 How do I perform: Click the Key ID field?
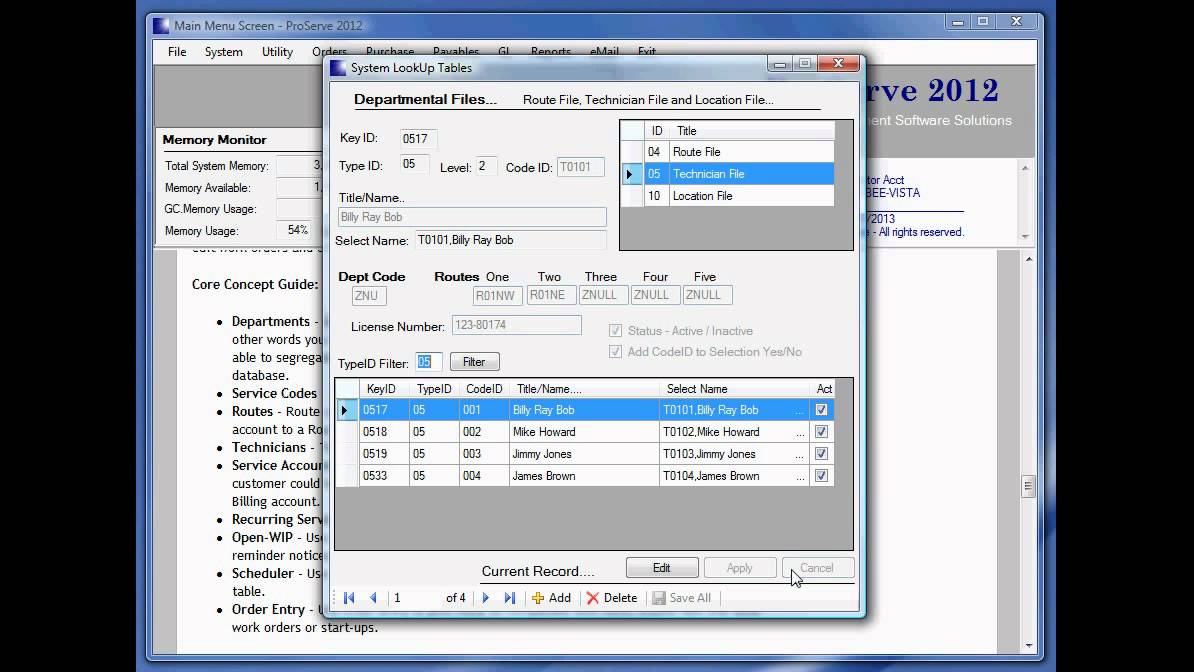click(419, 139)
